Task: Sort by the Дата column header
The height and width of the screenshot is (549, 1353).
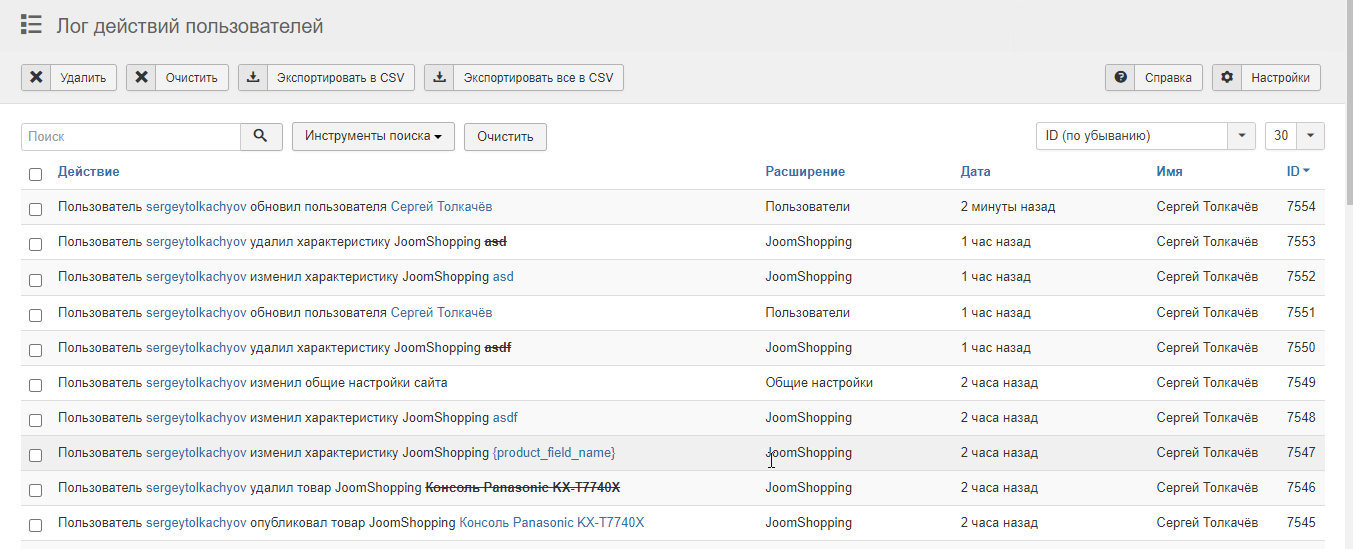Action: [976, 171]
